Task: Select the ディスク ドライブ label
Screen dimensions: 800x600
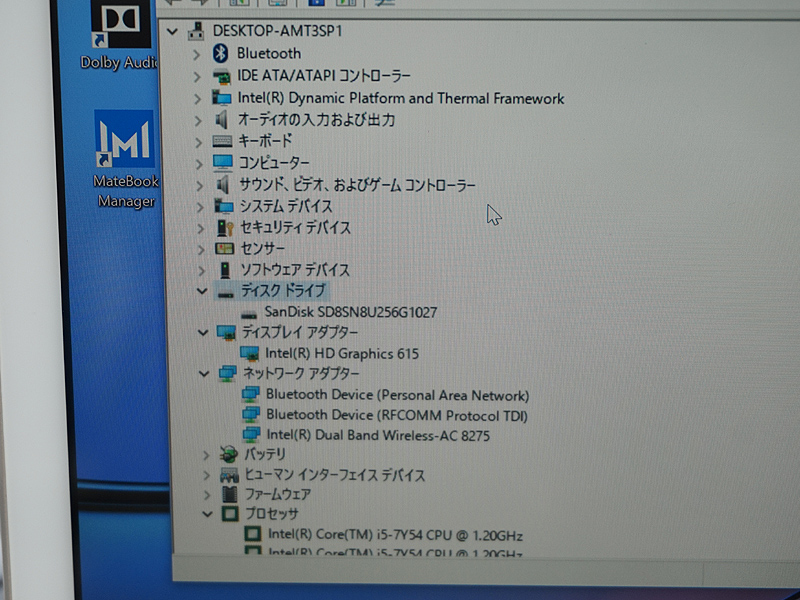Action: tap(283, 291)
